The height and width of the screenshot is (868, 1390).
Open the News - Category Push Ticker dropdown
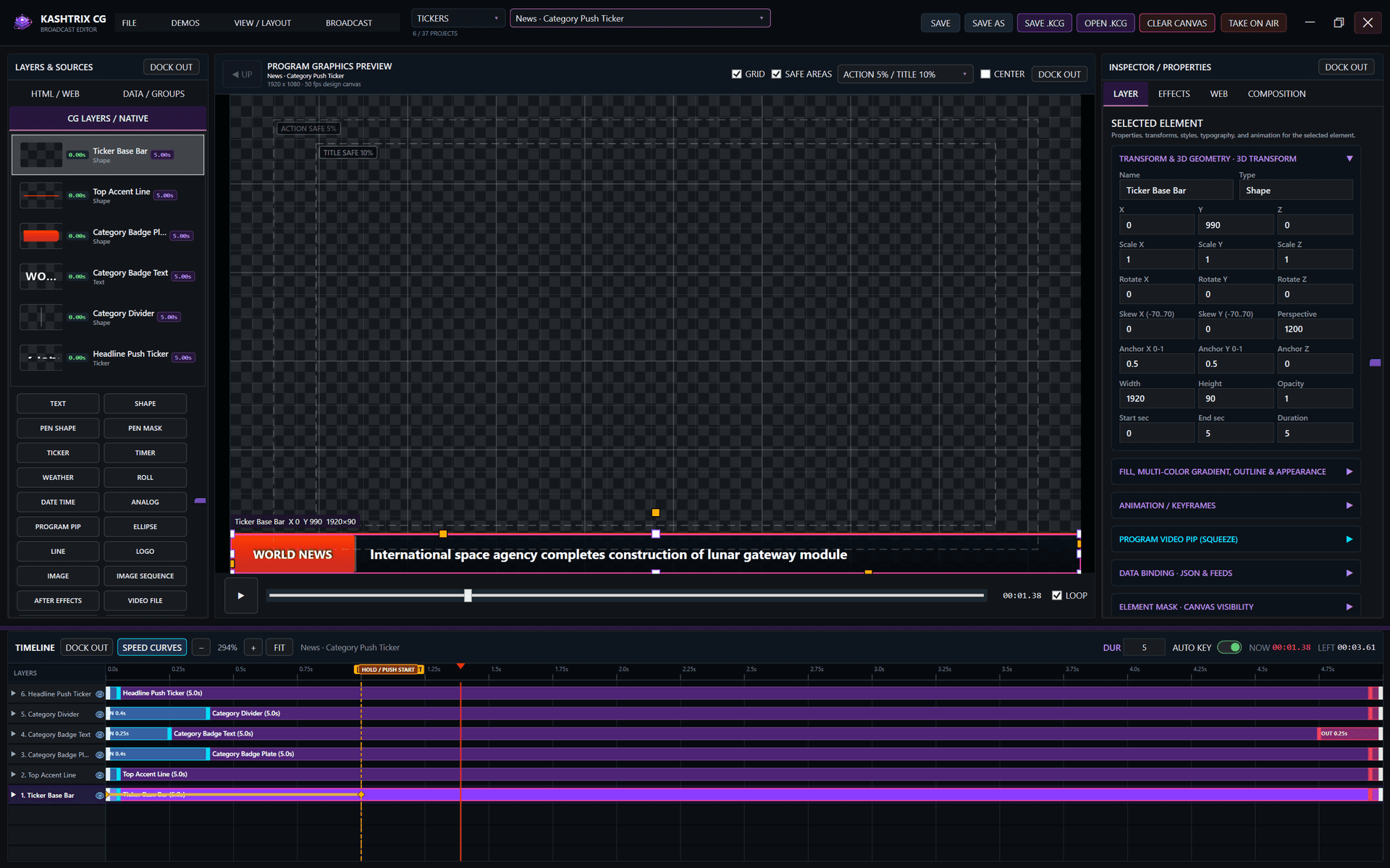tap(640, 18)
